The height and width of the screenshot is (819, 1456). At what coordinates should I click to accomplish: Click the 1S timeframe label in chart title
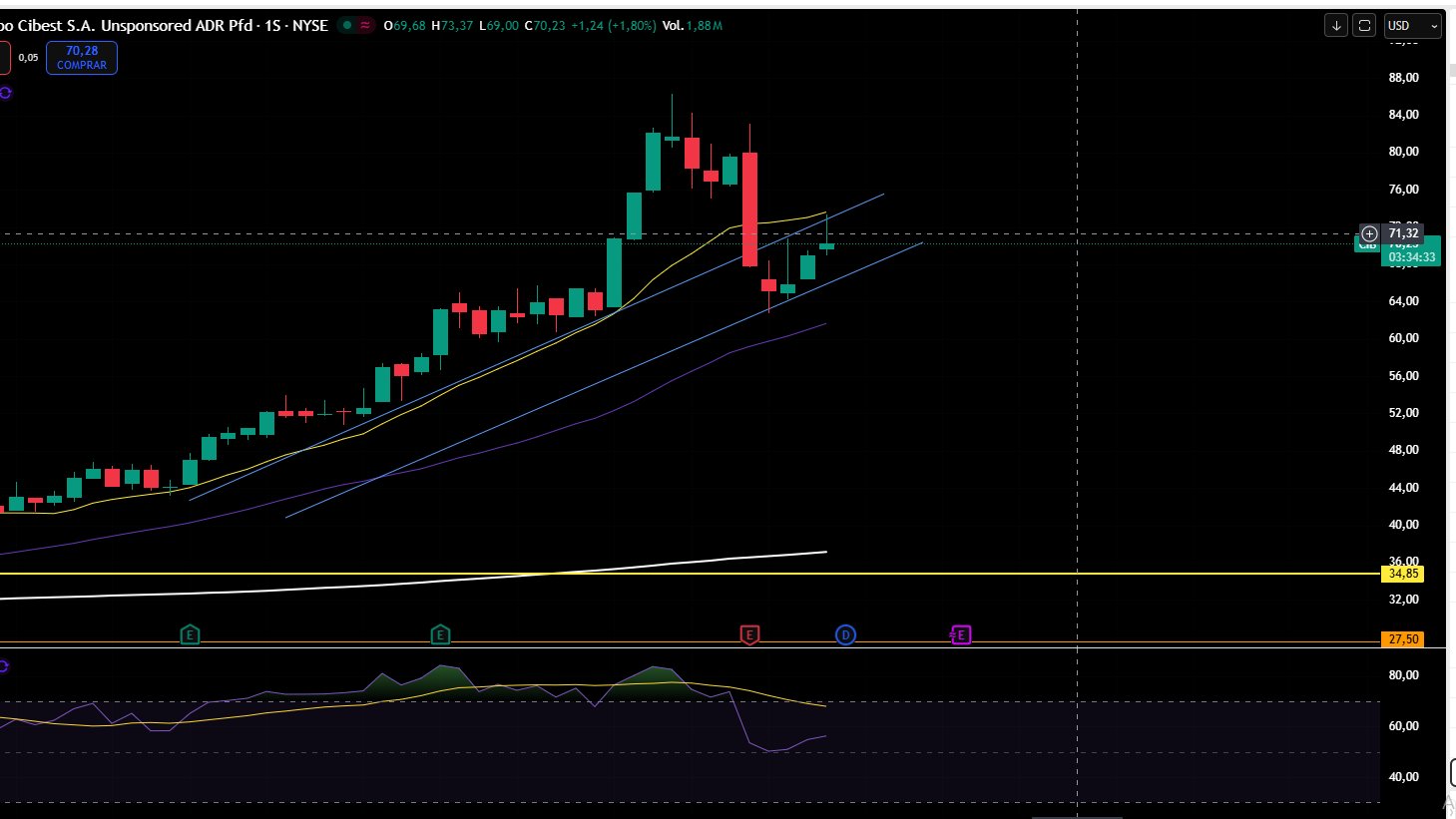point(272,25)
